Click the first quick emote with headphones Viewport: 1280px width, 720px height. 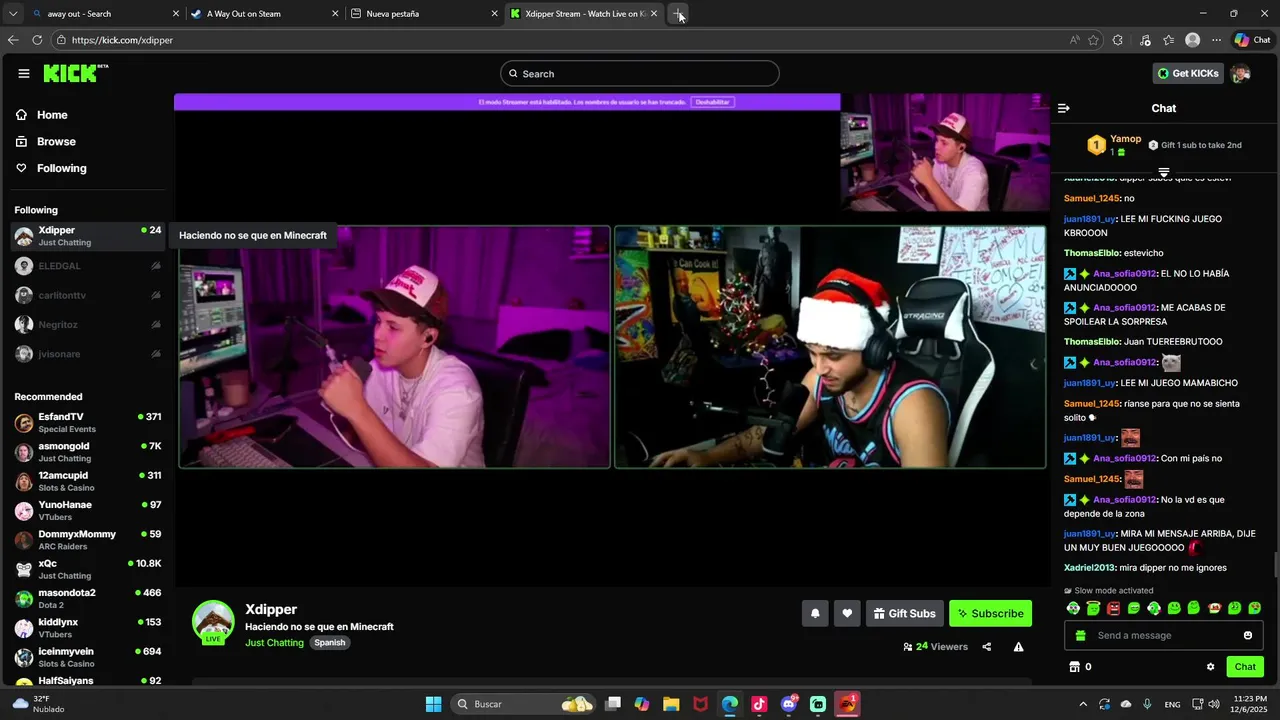pyautogui.click(x=1073, y=608)
